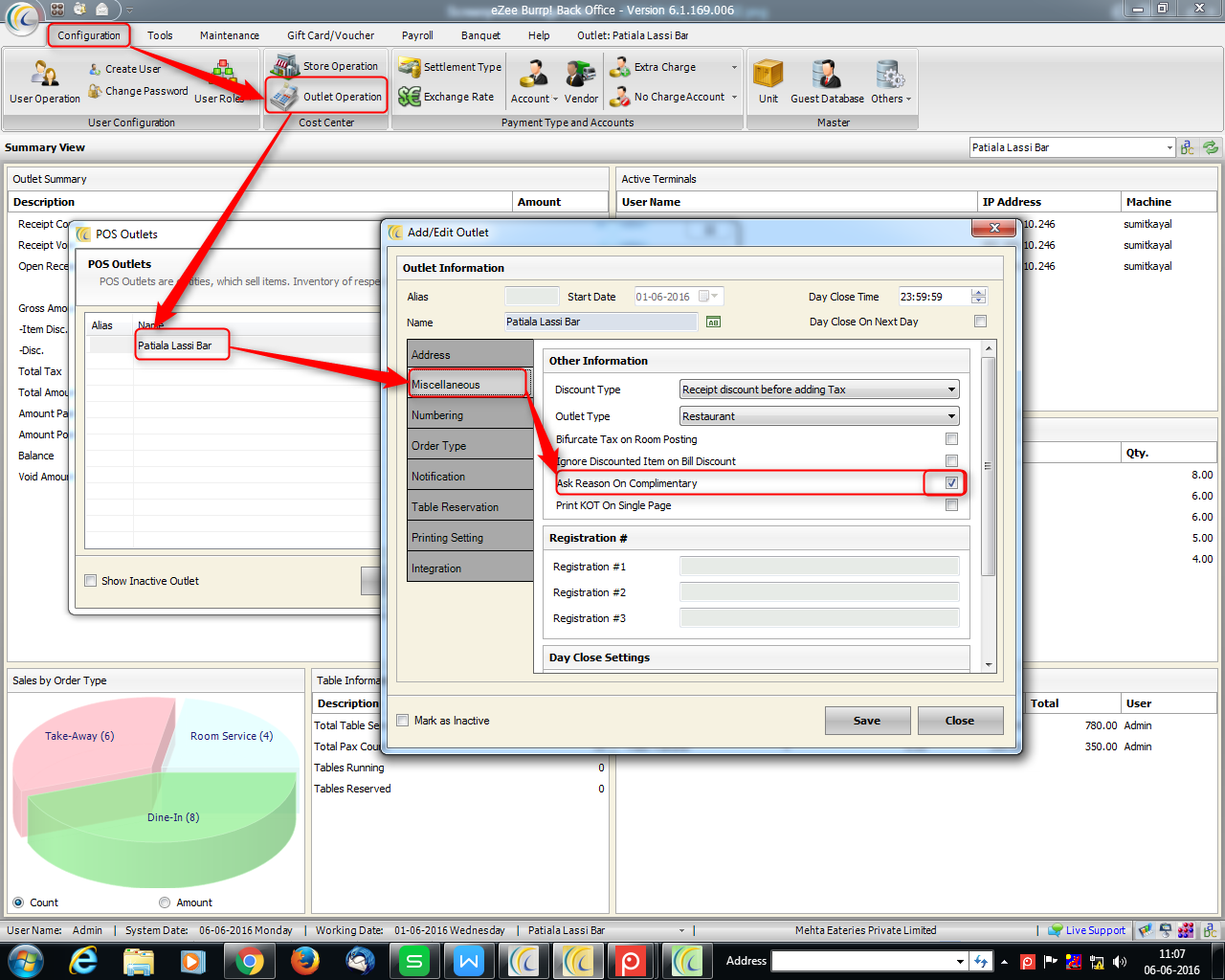The image size is (1225, 980).
Task: Open the Configuration ribbon tab
Action: tap(89, 35)
